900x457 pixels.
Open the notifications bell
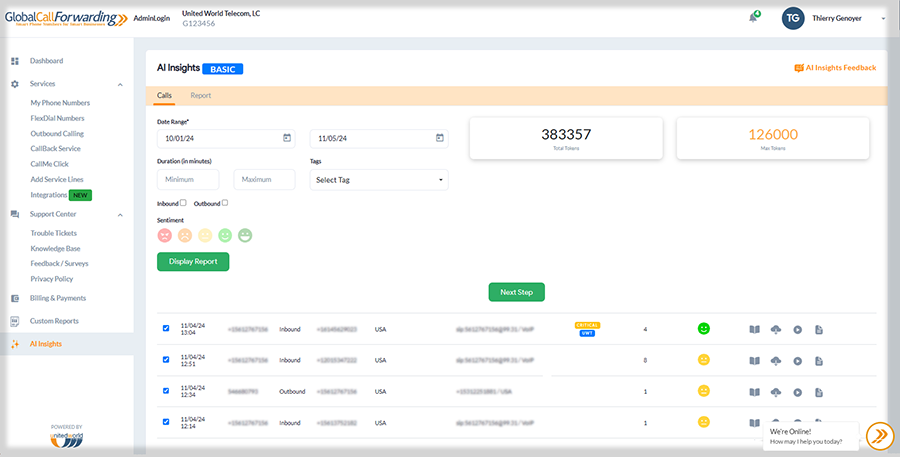click(x=753, y=18)
